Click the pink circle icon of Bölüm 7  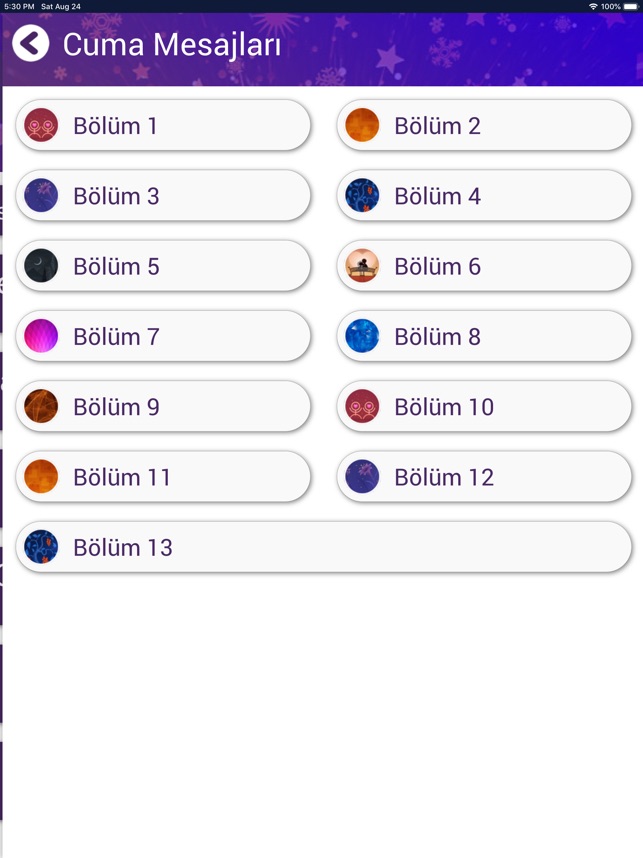[x=41, y=336]
